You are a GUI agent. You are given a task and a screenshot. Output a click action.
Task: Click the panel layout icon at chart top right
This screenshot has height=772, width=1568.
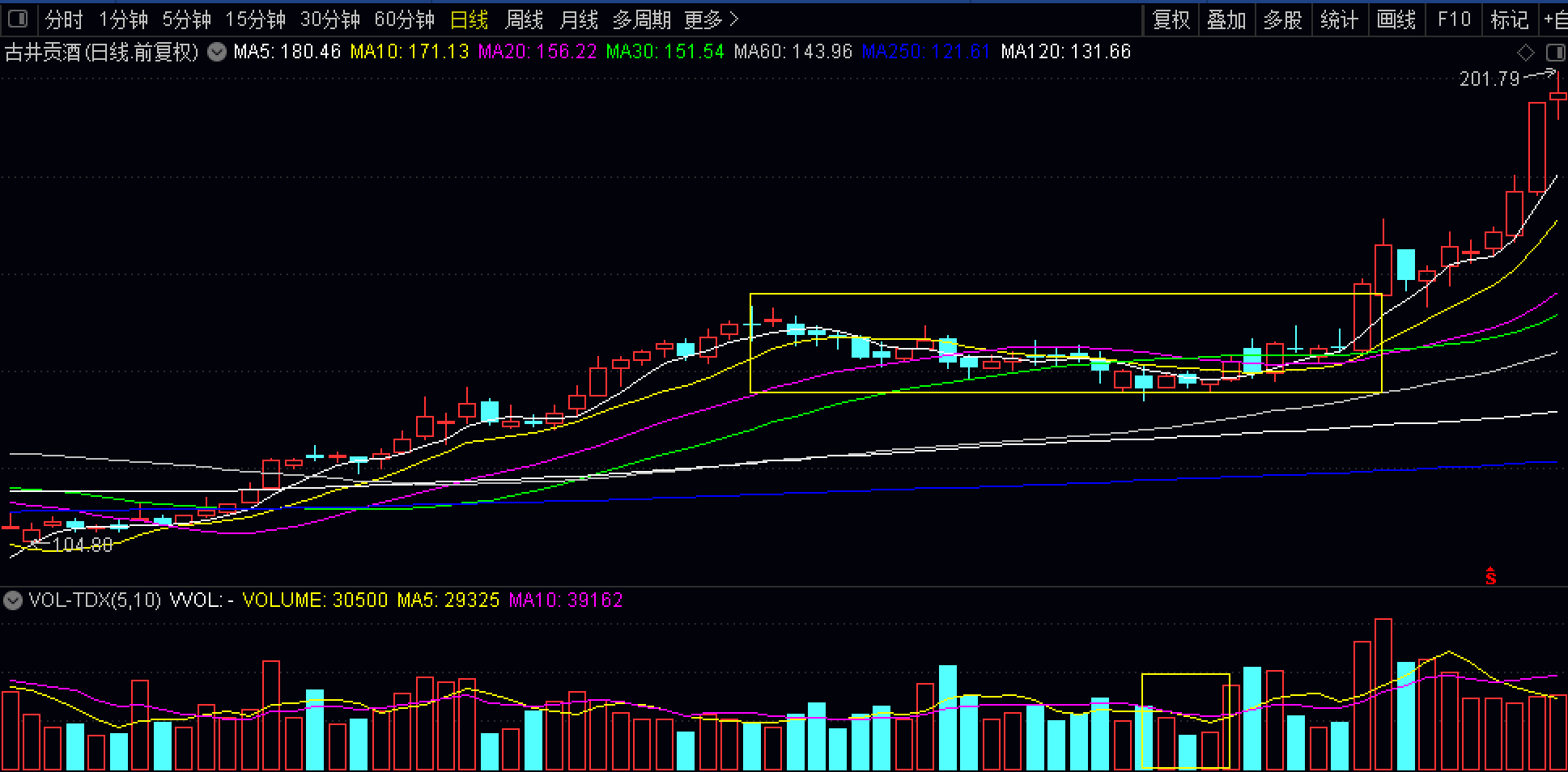tap(1555, 53)
